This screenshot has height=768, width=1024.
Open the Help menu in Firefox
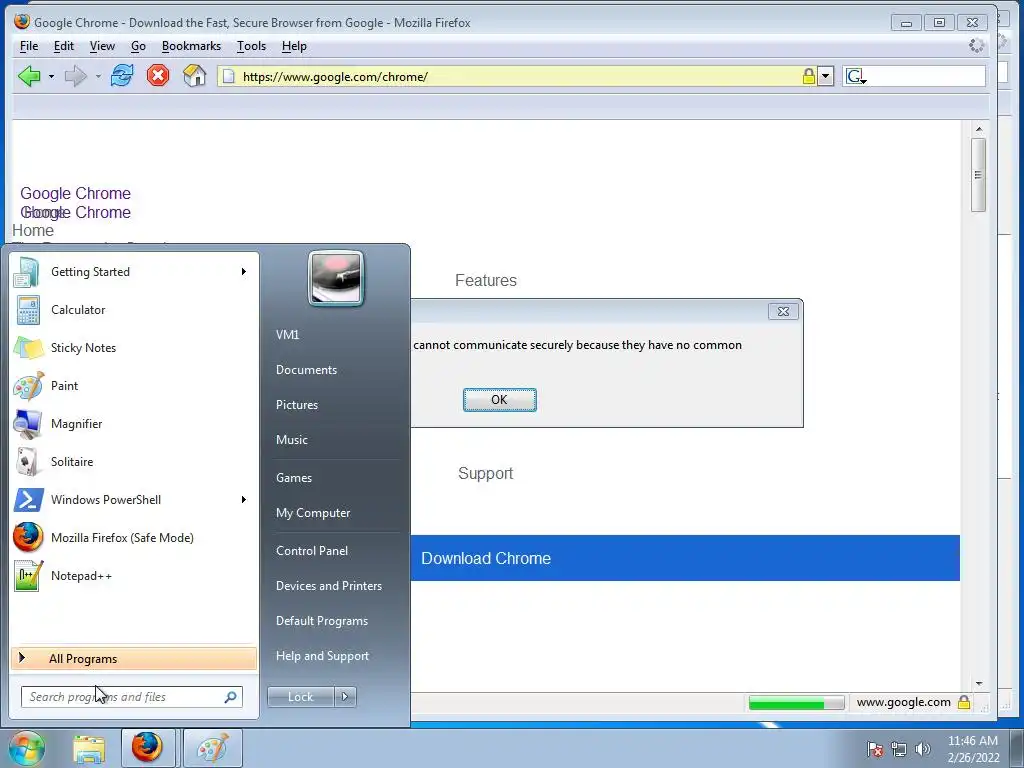(x=294, y=46)
